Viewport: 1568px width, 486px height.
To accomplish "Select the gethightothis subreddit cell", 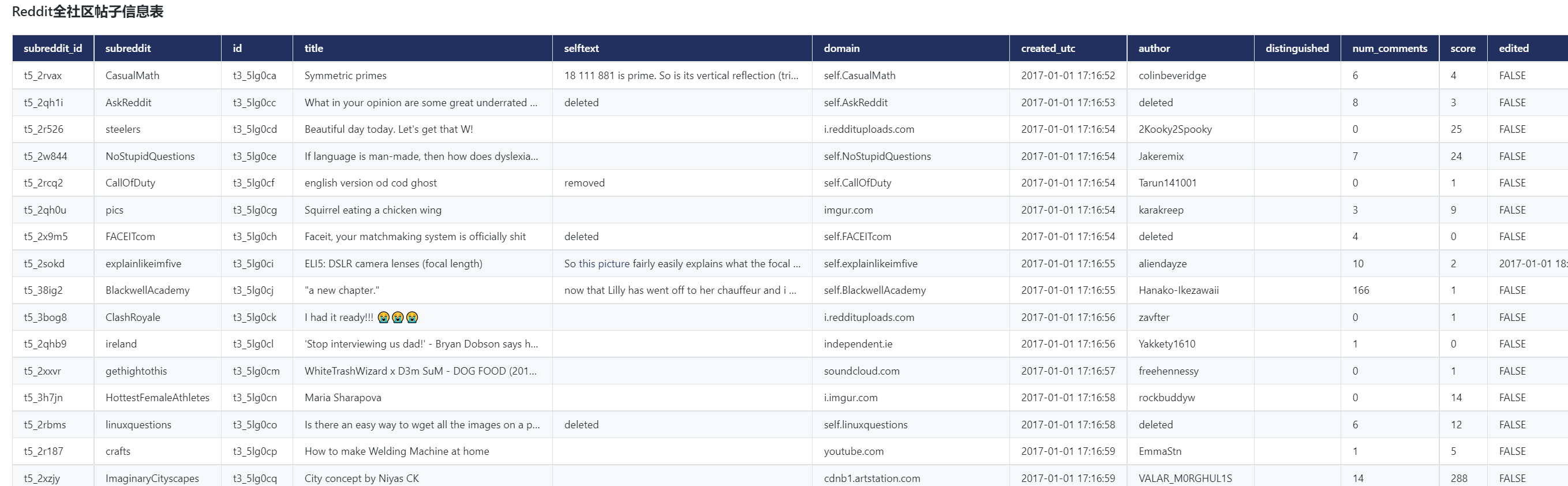I will pos(158,371).
